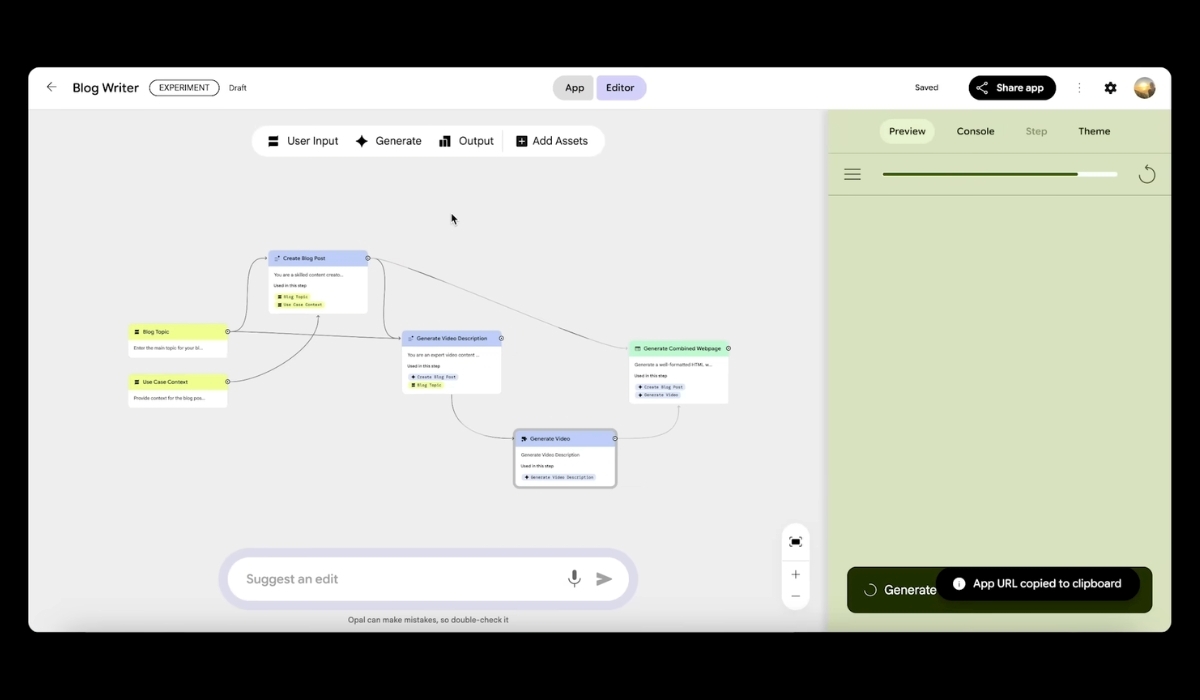Send the edit suggestion with arrow icon

click(x=604, y=579)
